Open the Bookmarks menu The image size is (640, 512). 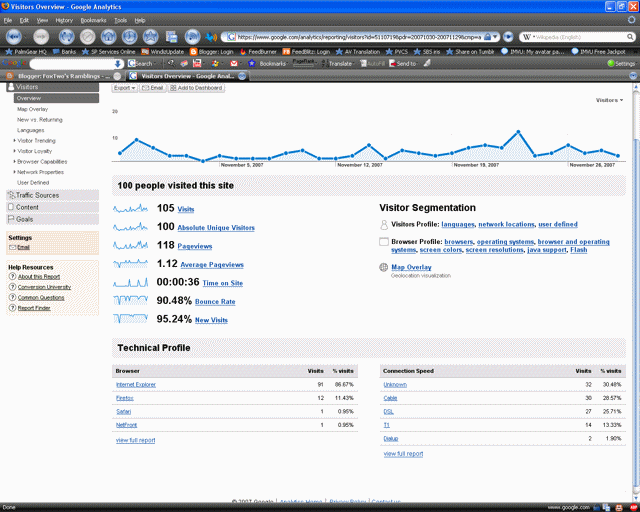coord(93,20)
